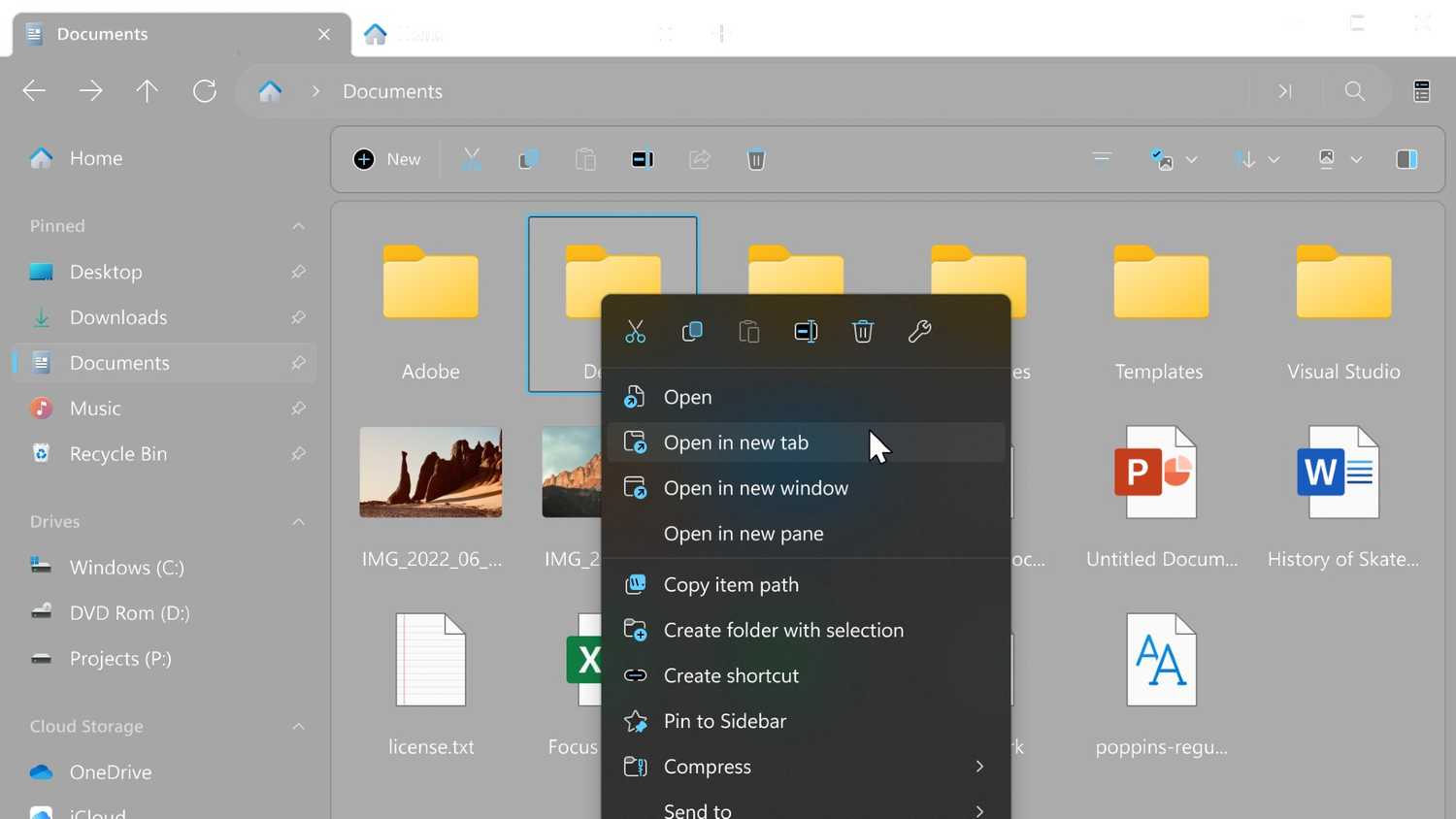Image resolution: width=1456 pixels, height=819 pixels.
Task: Cut using the context menu scissors icon
Action: coord(636,332)
